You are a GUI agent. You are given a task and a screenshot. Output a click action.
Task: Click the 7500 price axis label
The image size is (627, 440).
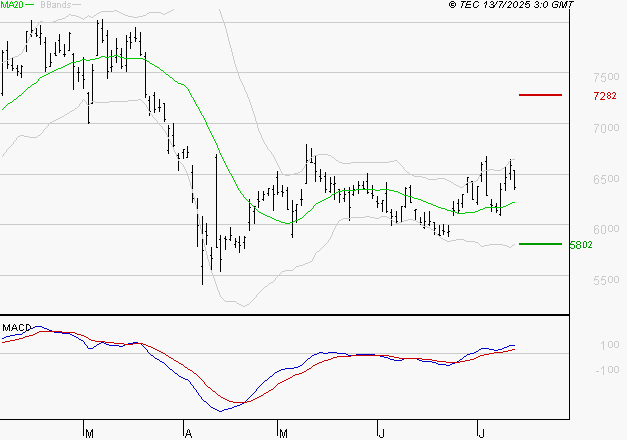point(605,78)
